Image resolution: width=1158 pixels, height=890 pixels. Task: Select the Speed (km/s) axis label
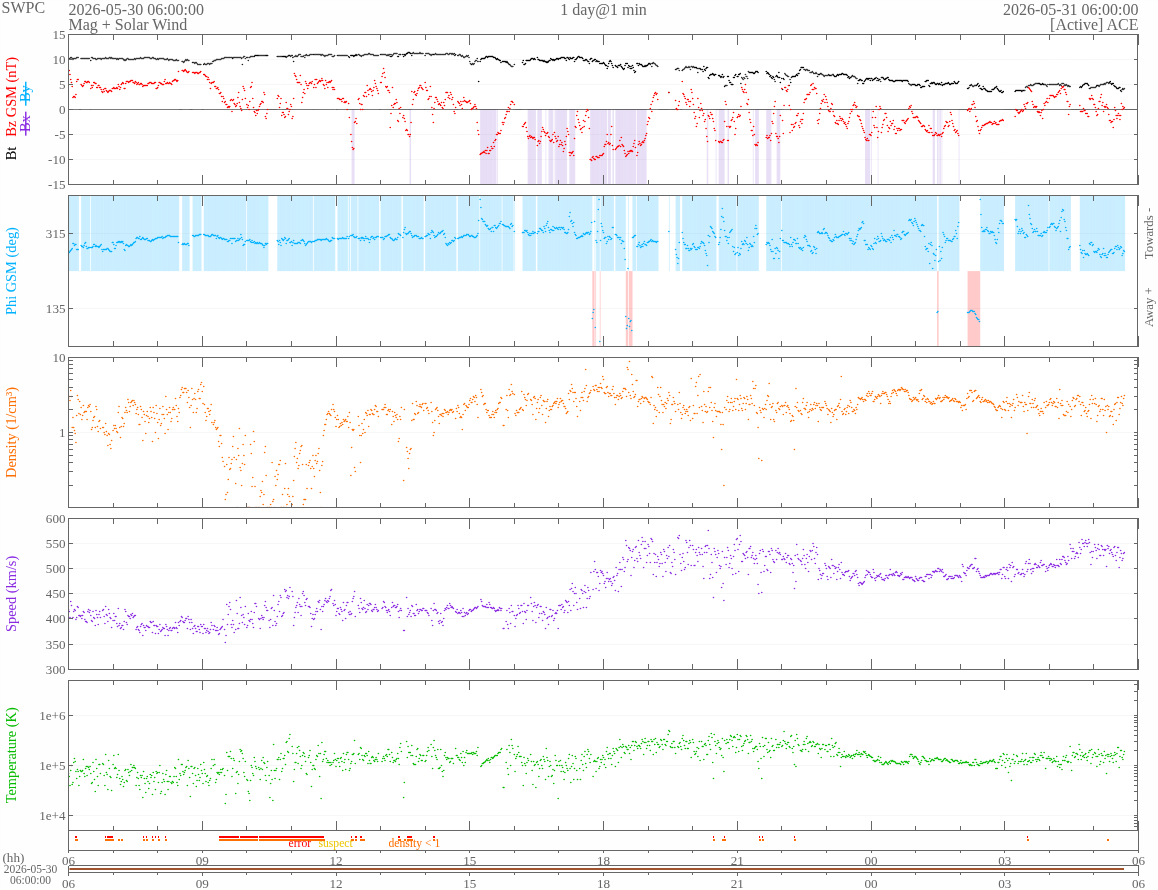click(11, 594)
